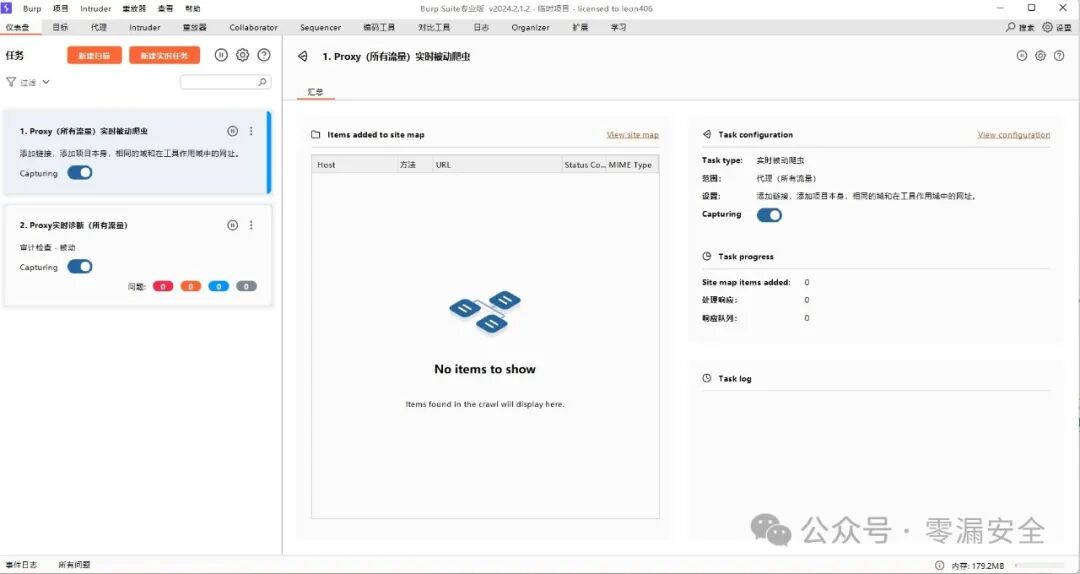Image resolution: width=1080 pixels, height=574 pixels.
Task: Switch to the Collaborator tab
Action: 253,28
